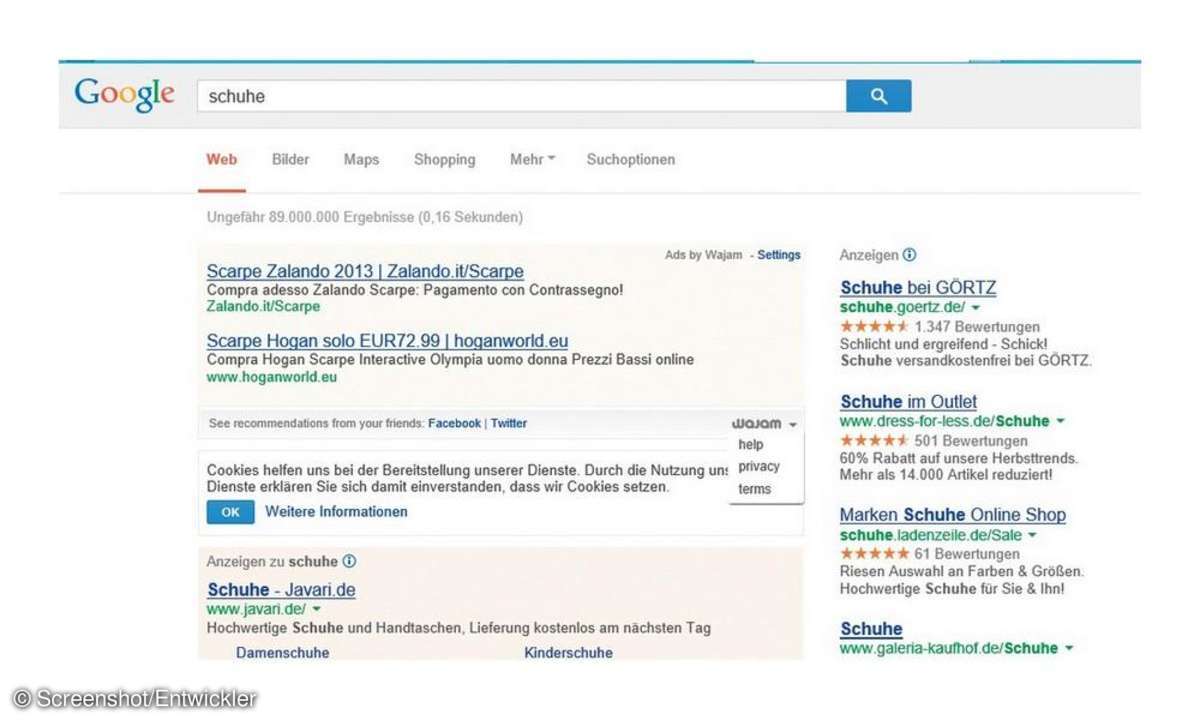The width and height of the screenshot is (1200, 720).
Task: Choose privacy in the Wajam menu
Action: (x=759, y=467)
